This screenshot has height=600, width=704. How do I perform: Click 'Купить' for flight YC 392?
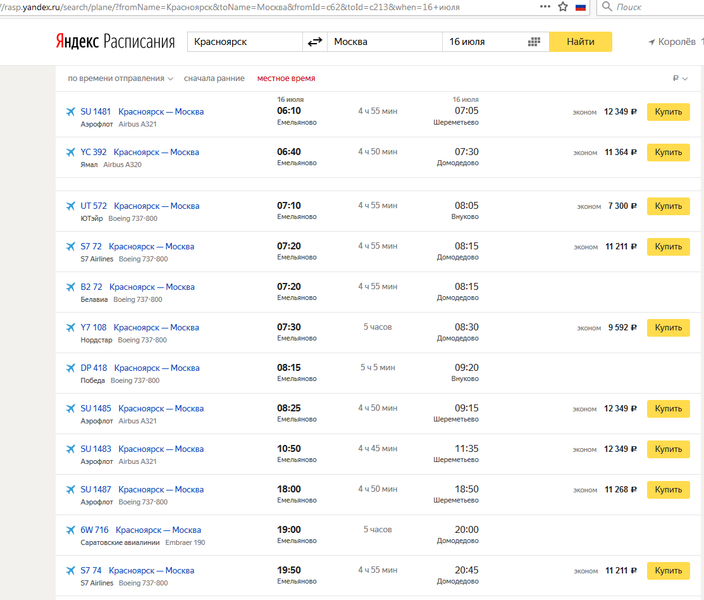tap(668, 152)
